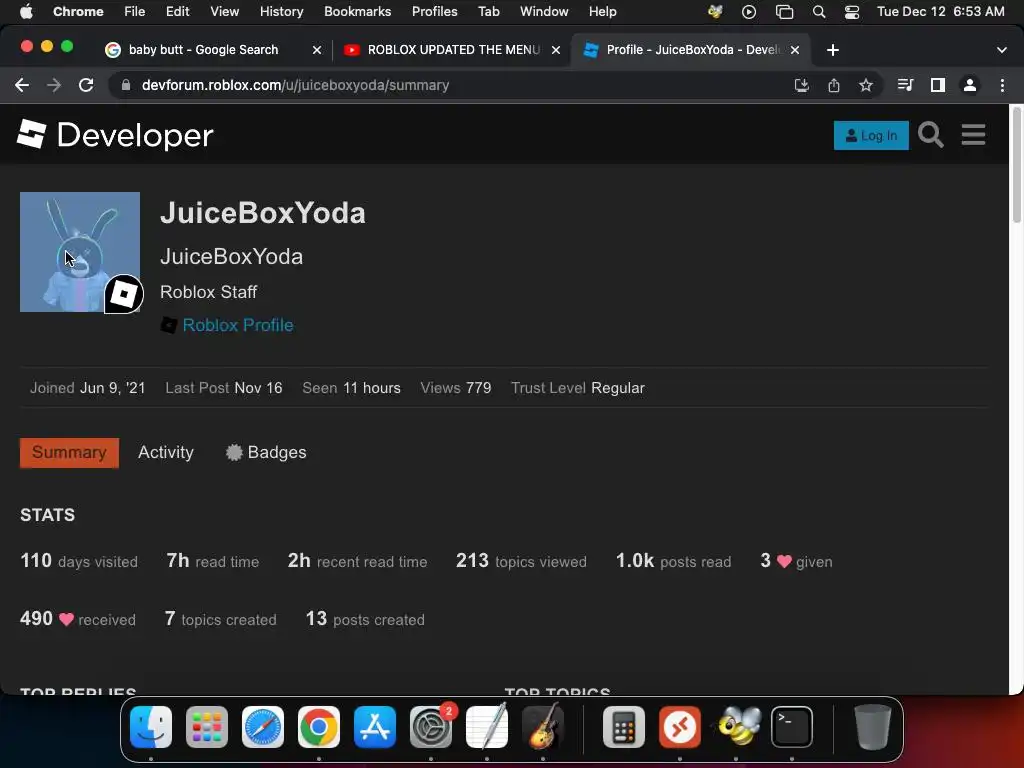The width and height of the screenshot is (1024, 768).
Task: Open Launchpad from the Dock
Action: [207, 726]
